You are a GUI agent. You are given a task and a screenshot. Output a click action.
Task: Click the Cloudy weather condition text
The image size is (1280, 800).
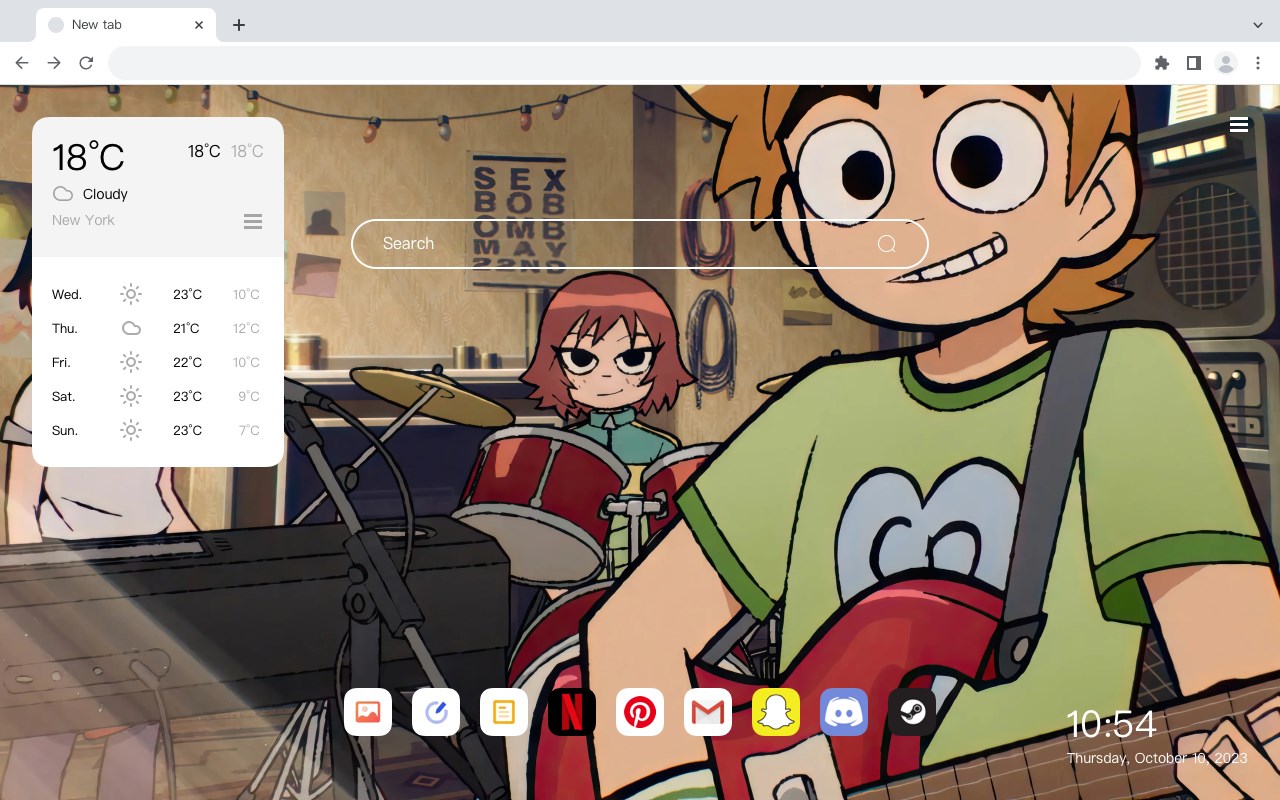(105, 194)
